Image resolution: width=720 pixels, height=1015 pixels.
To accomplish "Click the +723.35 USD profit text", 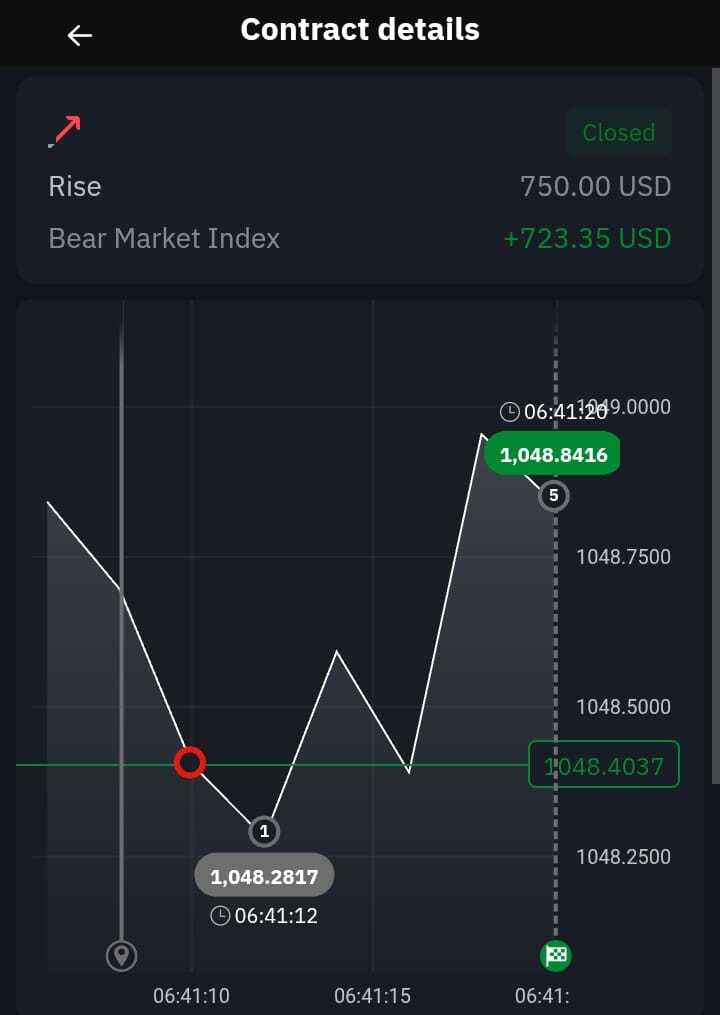I will (587, 238).
